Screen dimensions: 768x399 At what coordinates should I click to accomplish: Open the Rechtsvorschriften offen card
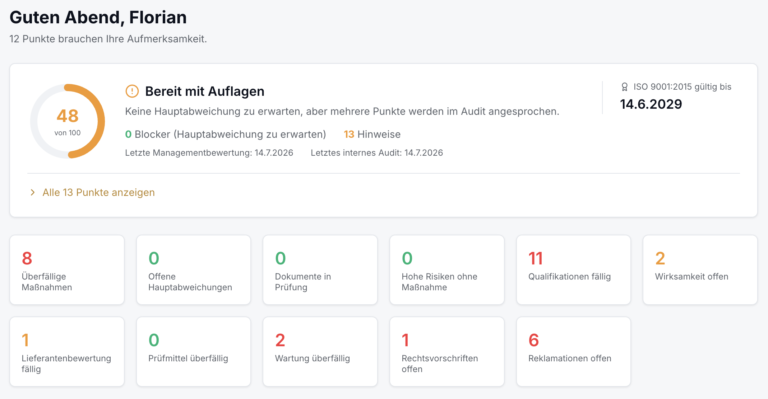click(447, 352)
